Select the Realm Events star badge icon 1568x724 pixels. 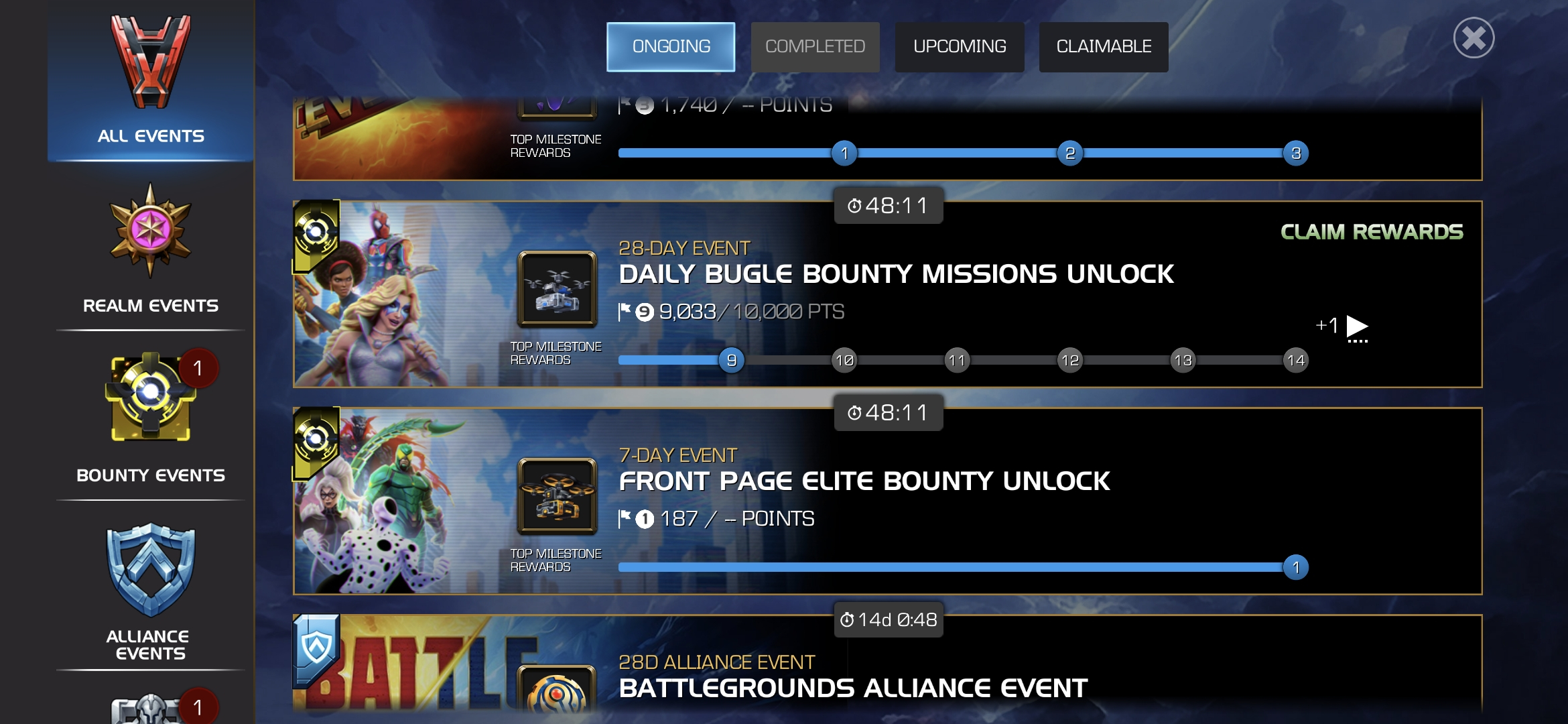(x=151, y=230)
